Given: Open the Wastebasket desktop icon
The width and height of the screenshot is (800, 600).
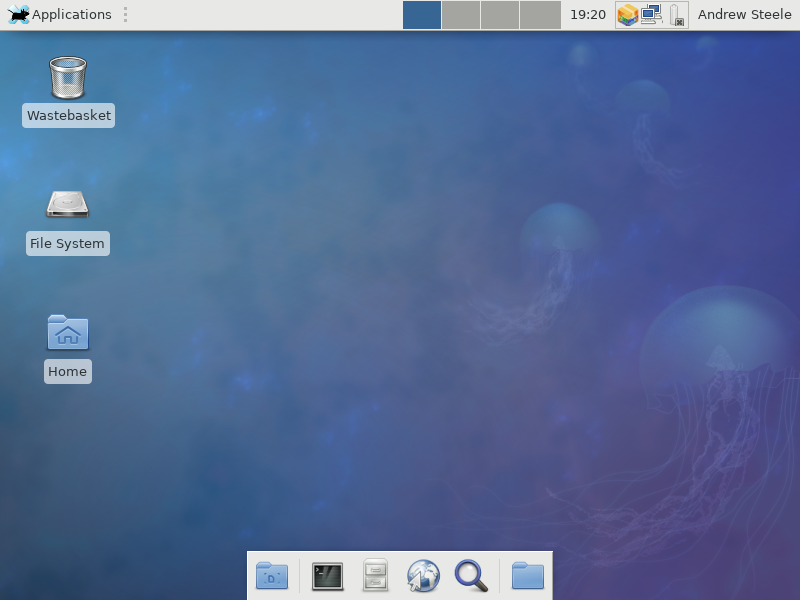Looking at the screenshot, I should coord(67,79).
